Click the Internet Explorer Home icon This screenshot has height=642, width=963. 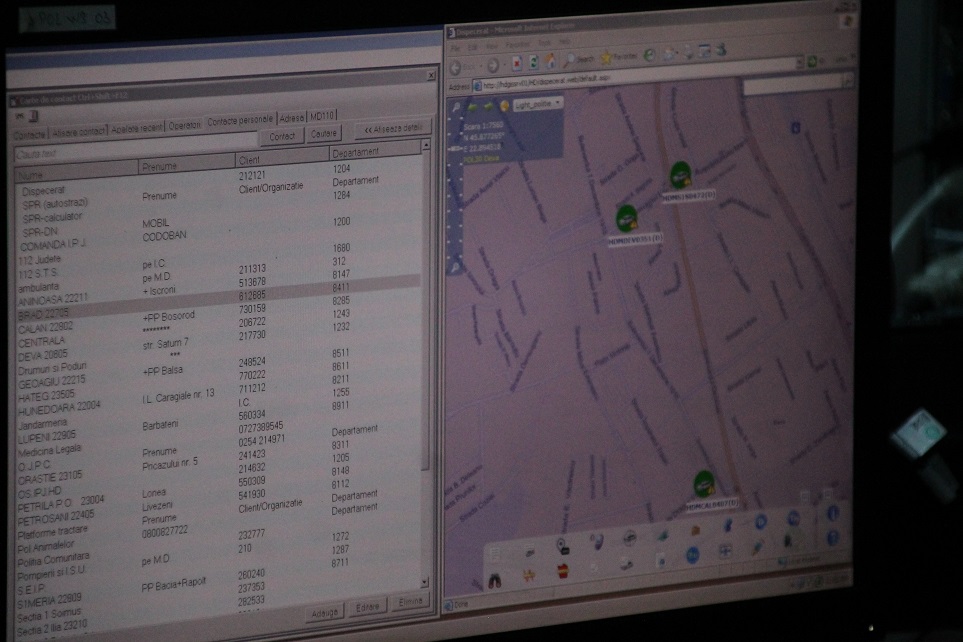550,61
